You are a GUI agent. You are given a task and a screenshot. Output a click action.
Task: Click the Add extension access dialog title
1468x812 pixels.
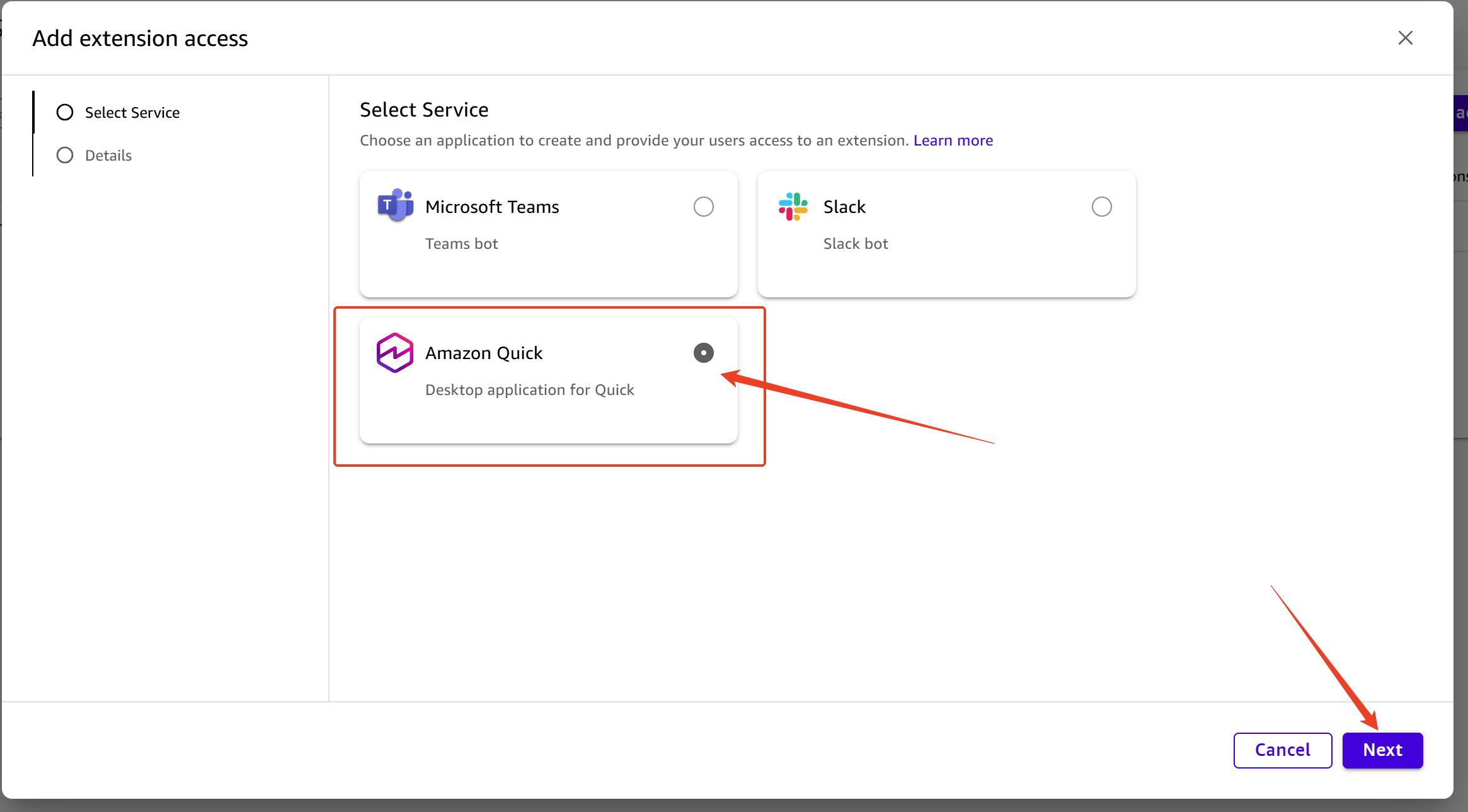click(x=140, y=38)
